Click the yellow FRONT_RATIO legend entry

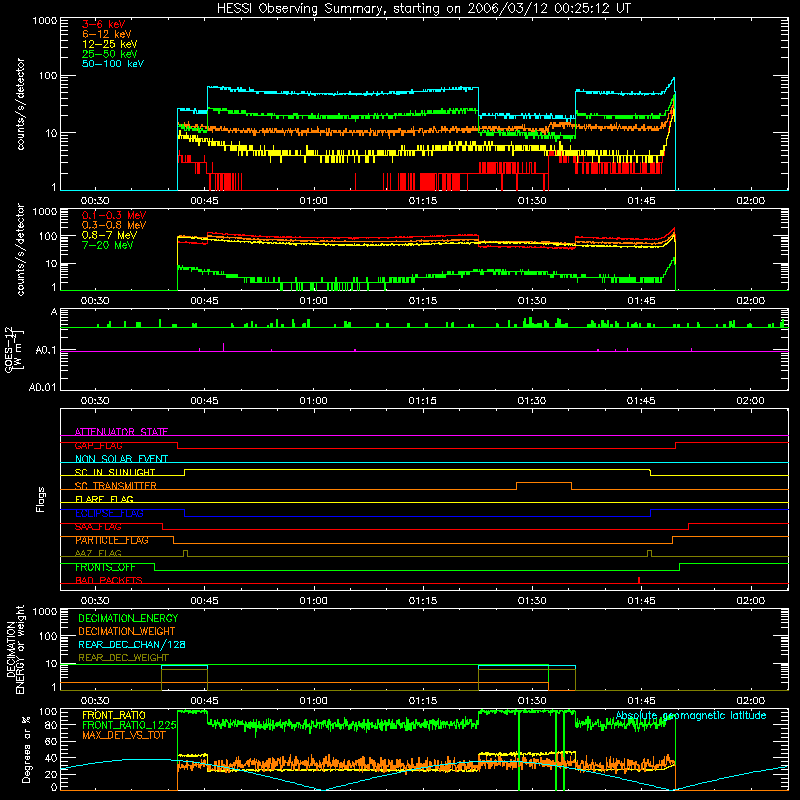click(114, 715)
